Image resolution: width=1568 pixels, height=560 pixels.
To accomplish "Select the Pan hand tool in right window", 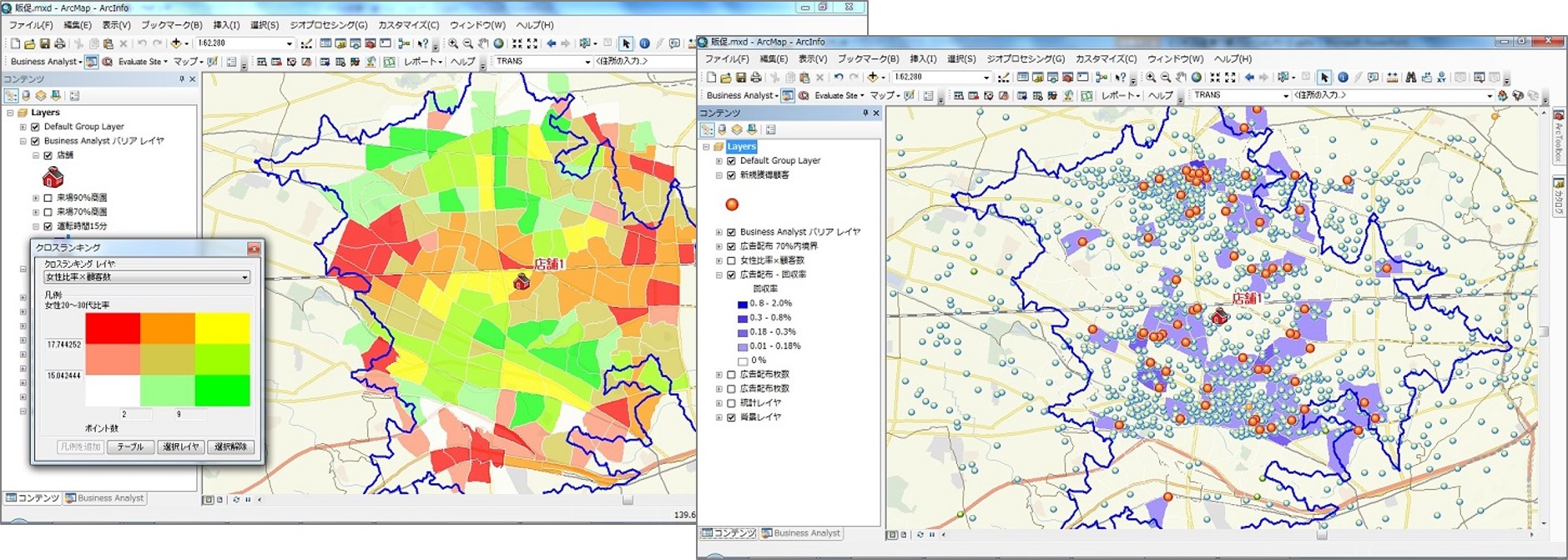I will (1181, 78).
